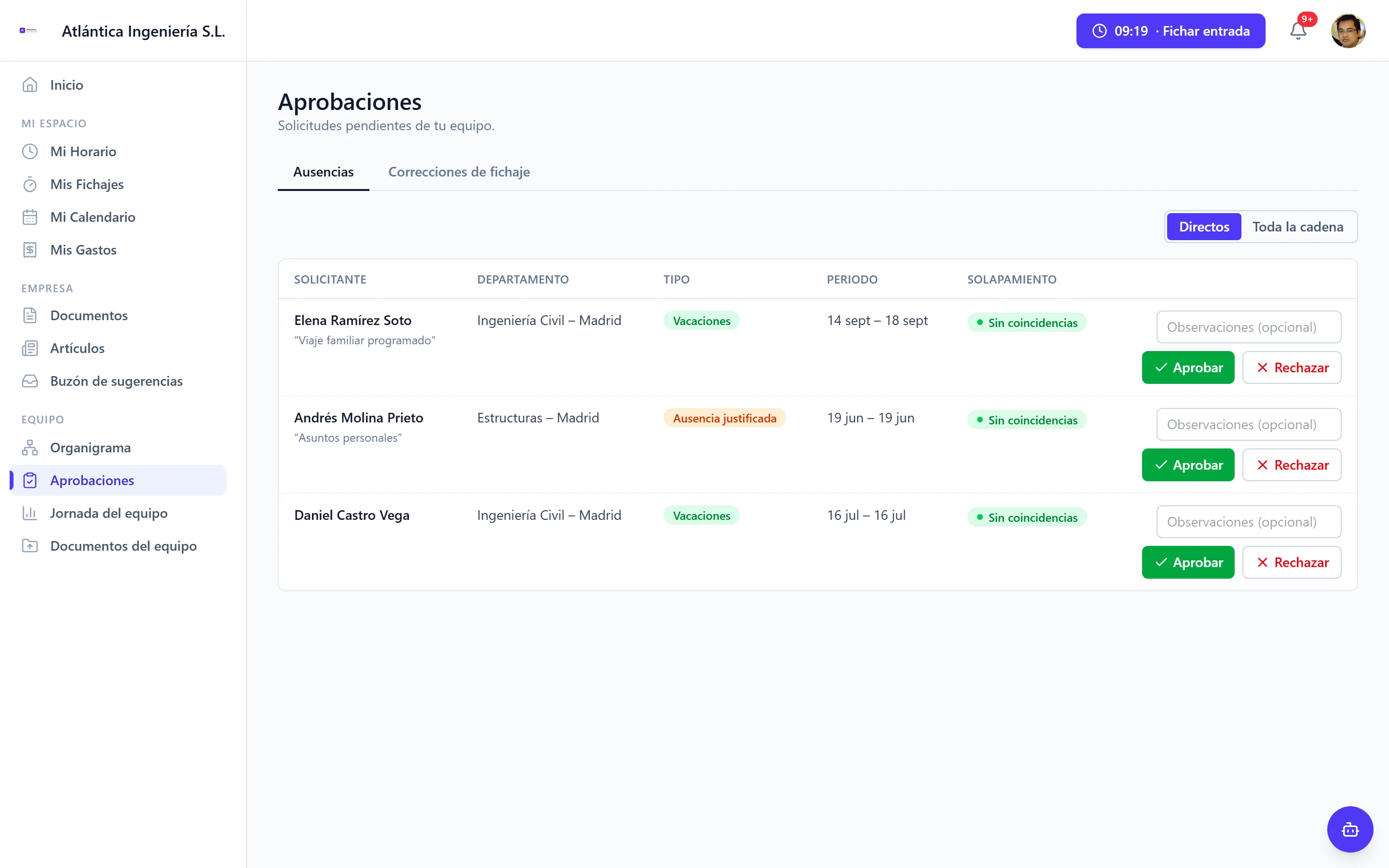Approve Elena Ramírez Soto's vacation request
Image resolution: width=1389 pixels, height=868 pixels.
point(1187,367)
